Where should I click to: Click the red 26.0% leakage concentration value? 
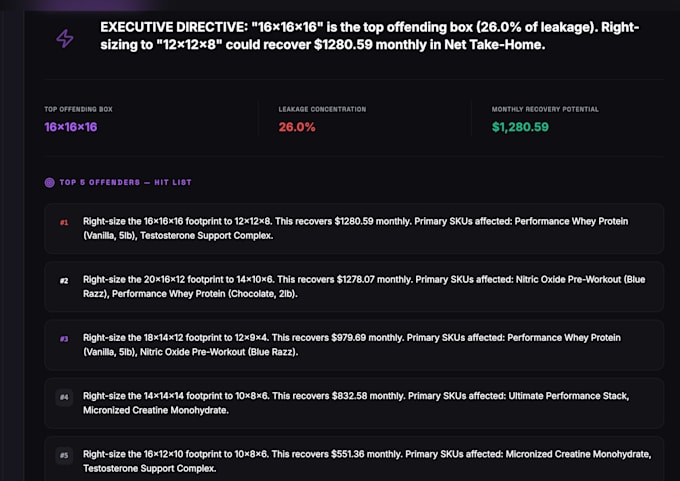(x=297, y=127)
